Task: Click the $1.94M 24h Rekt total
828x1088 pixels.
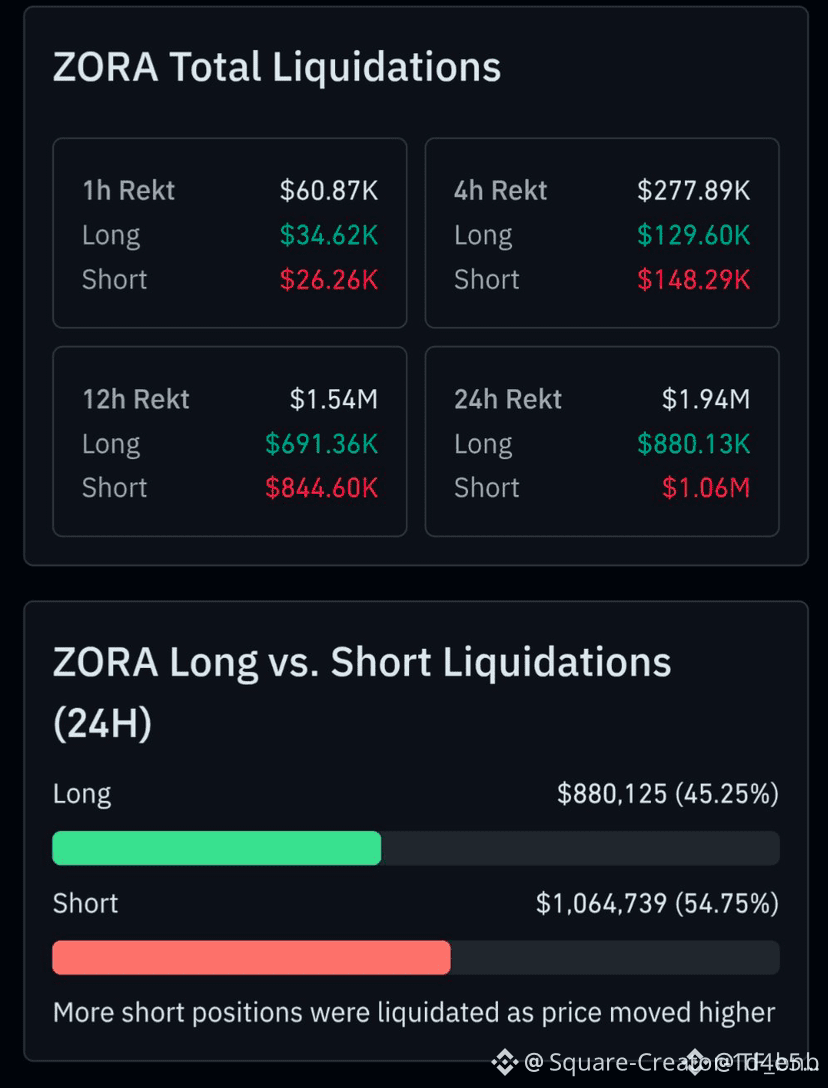Action: point(706,399)
